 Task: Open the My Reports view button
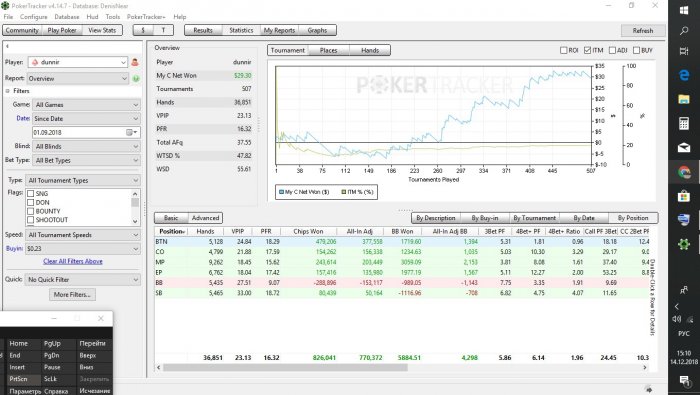coord(279,30)
